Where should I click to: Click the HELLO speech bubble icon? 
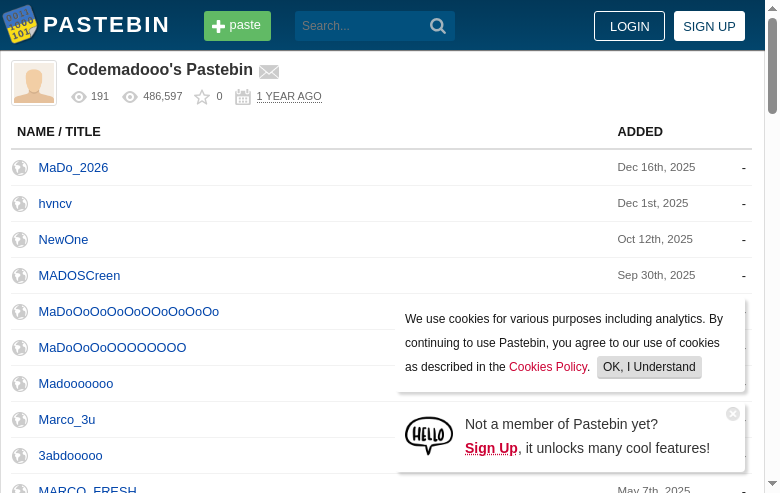click(429, 435)
